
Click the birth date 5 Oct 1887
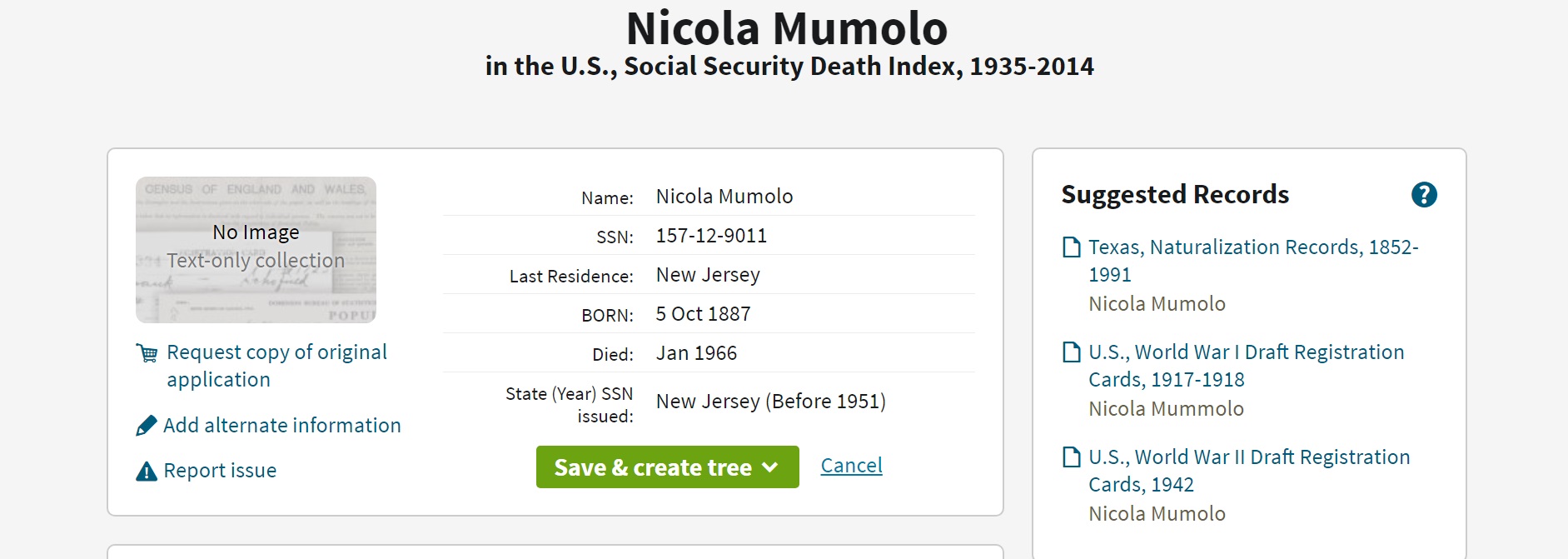pyautogui.click(x=703, y=314)
